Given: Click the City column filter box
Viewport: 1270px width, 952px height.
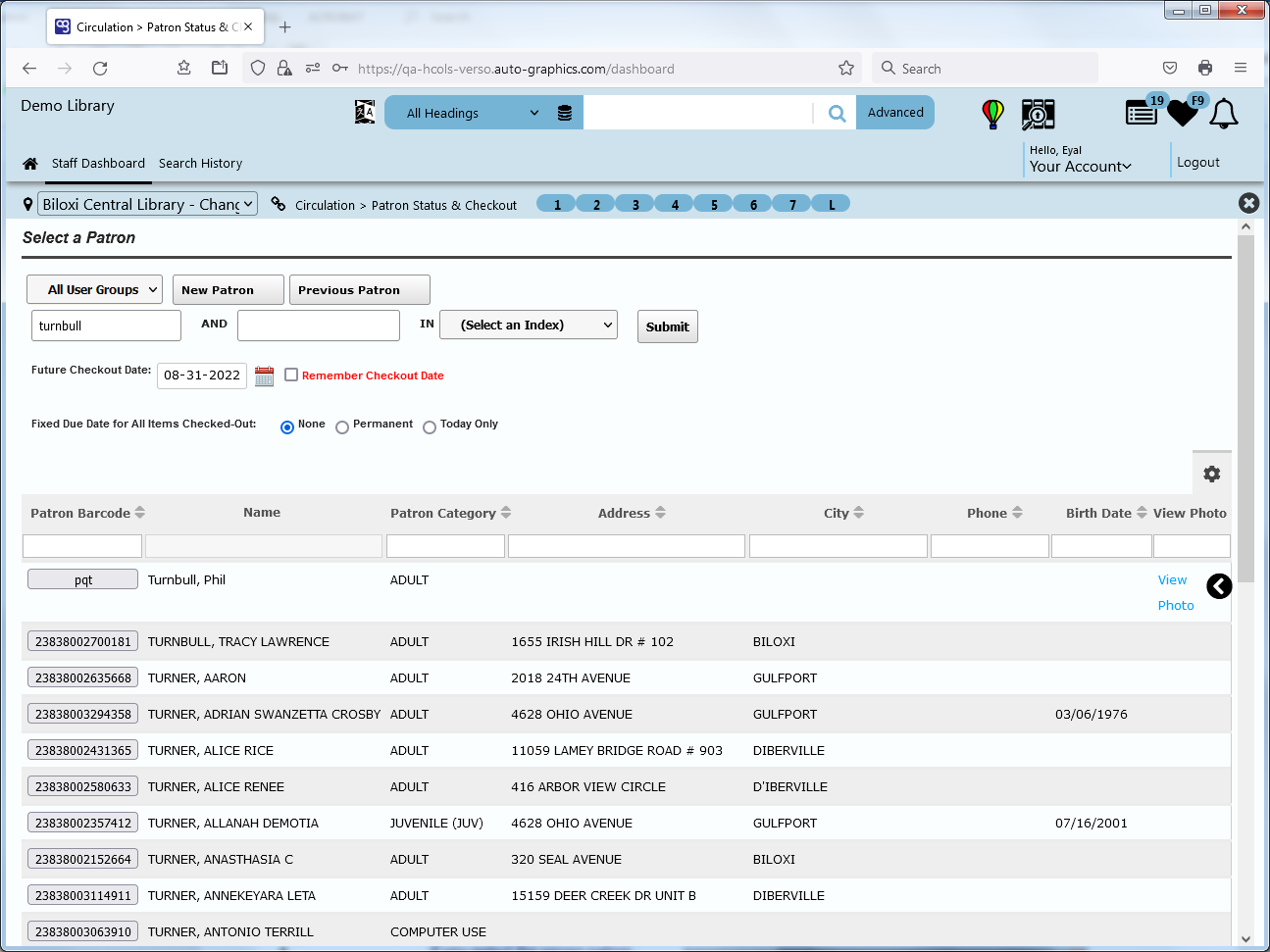Looking at the screenshot, I should click(838, 546).
